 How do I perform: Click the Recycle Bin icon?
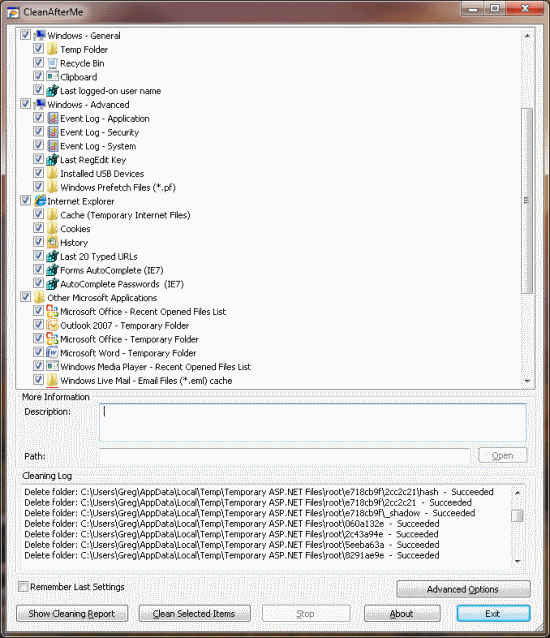52,63
